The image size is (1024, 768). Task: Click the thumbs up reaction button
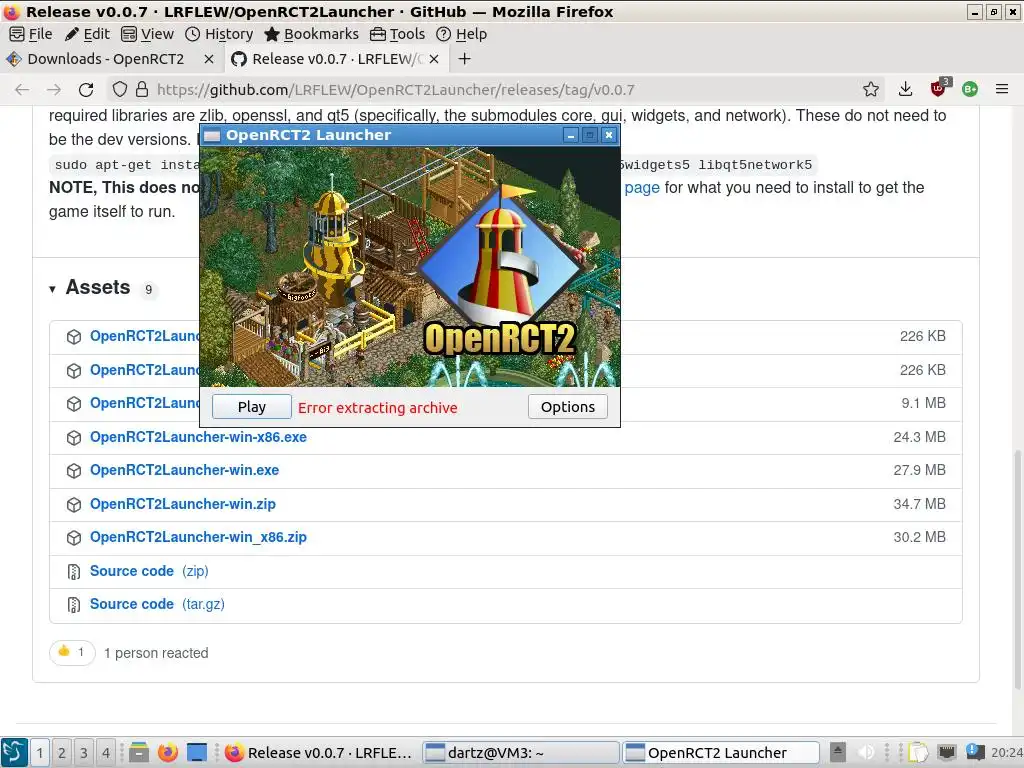click(x=72, y=652)
